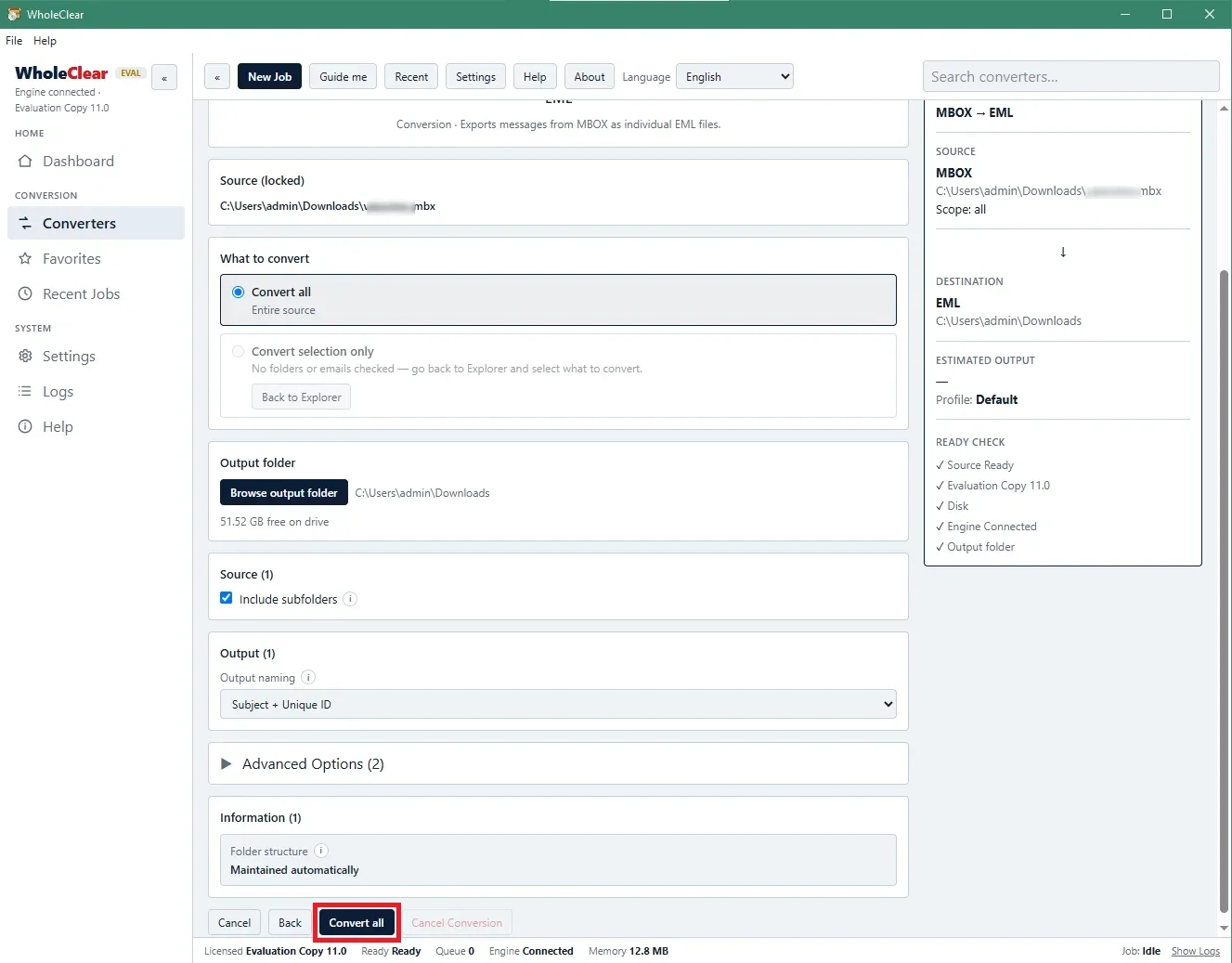
Task: Click the 'MBOX → EML' summary heading
Action: click(x=975, y=112)
